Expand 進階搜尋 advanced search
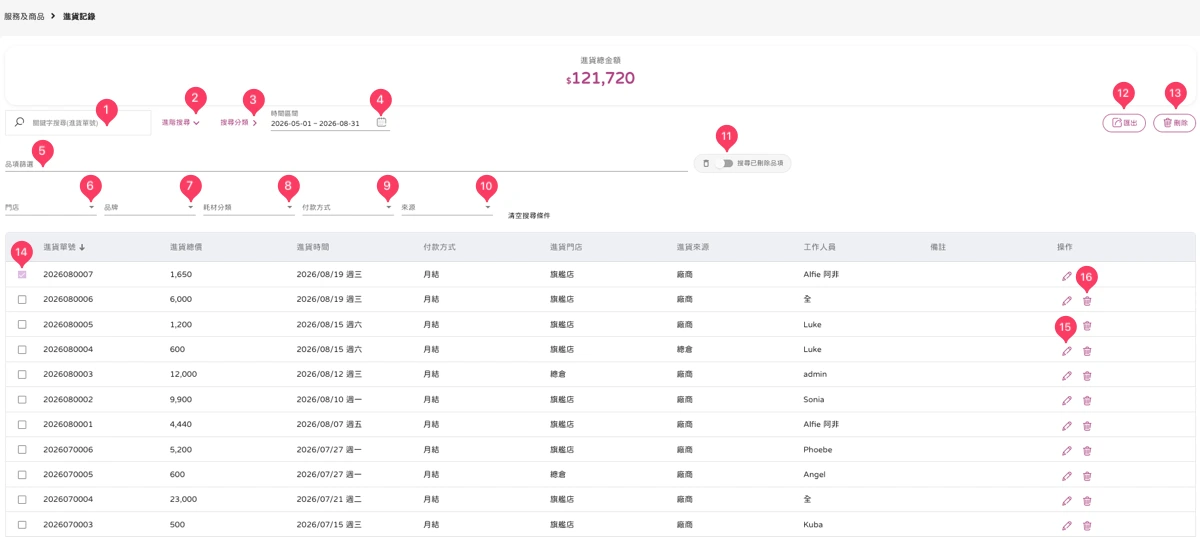Viewport: 1200px width, 537px height. pyautogui.click(x=181, y=122)
